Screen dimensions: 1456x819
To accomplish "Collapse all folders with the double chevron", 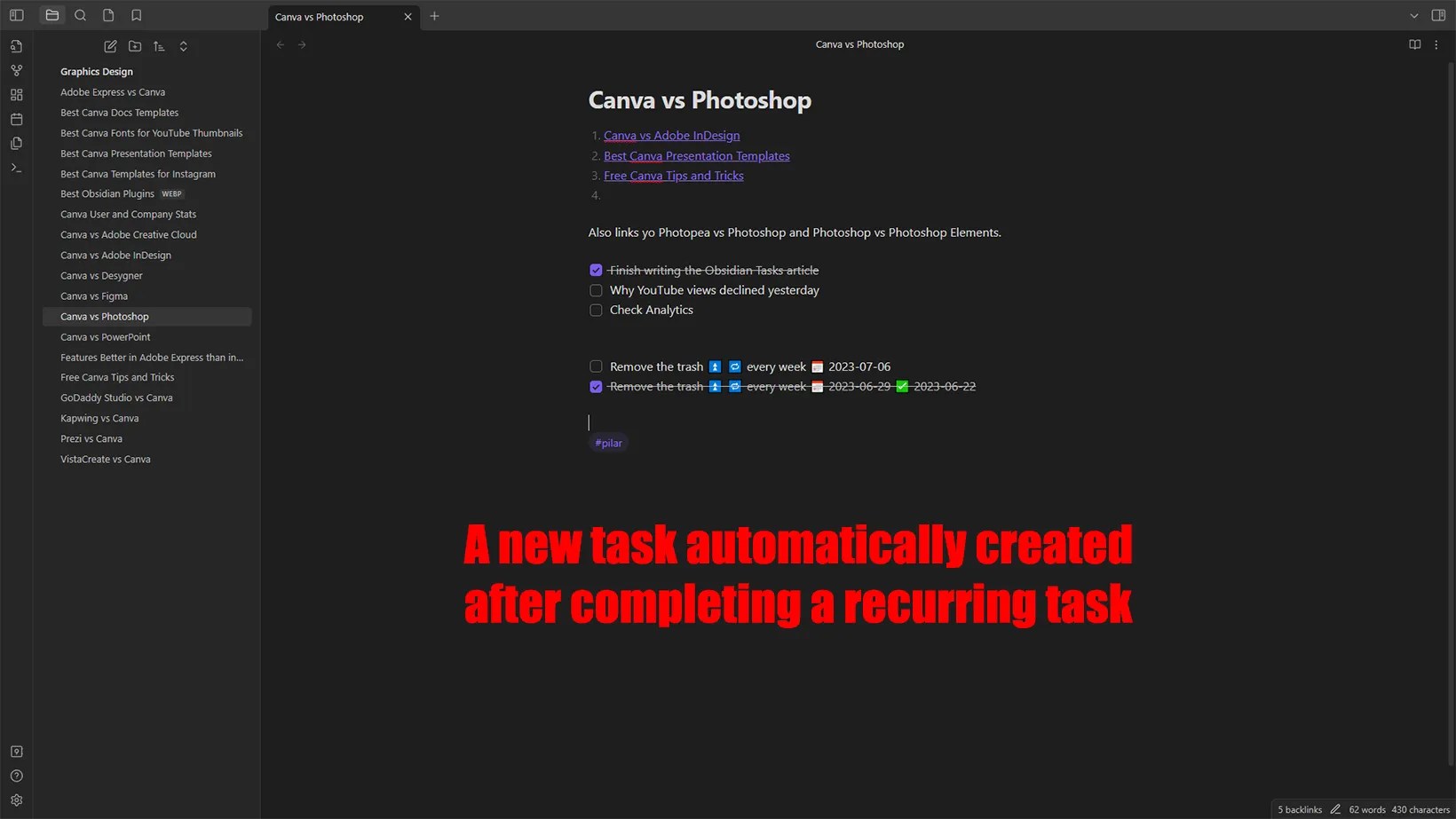I will (x=183, y=46).
